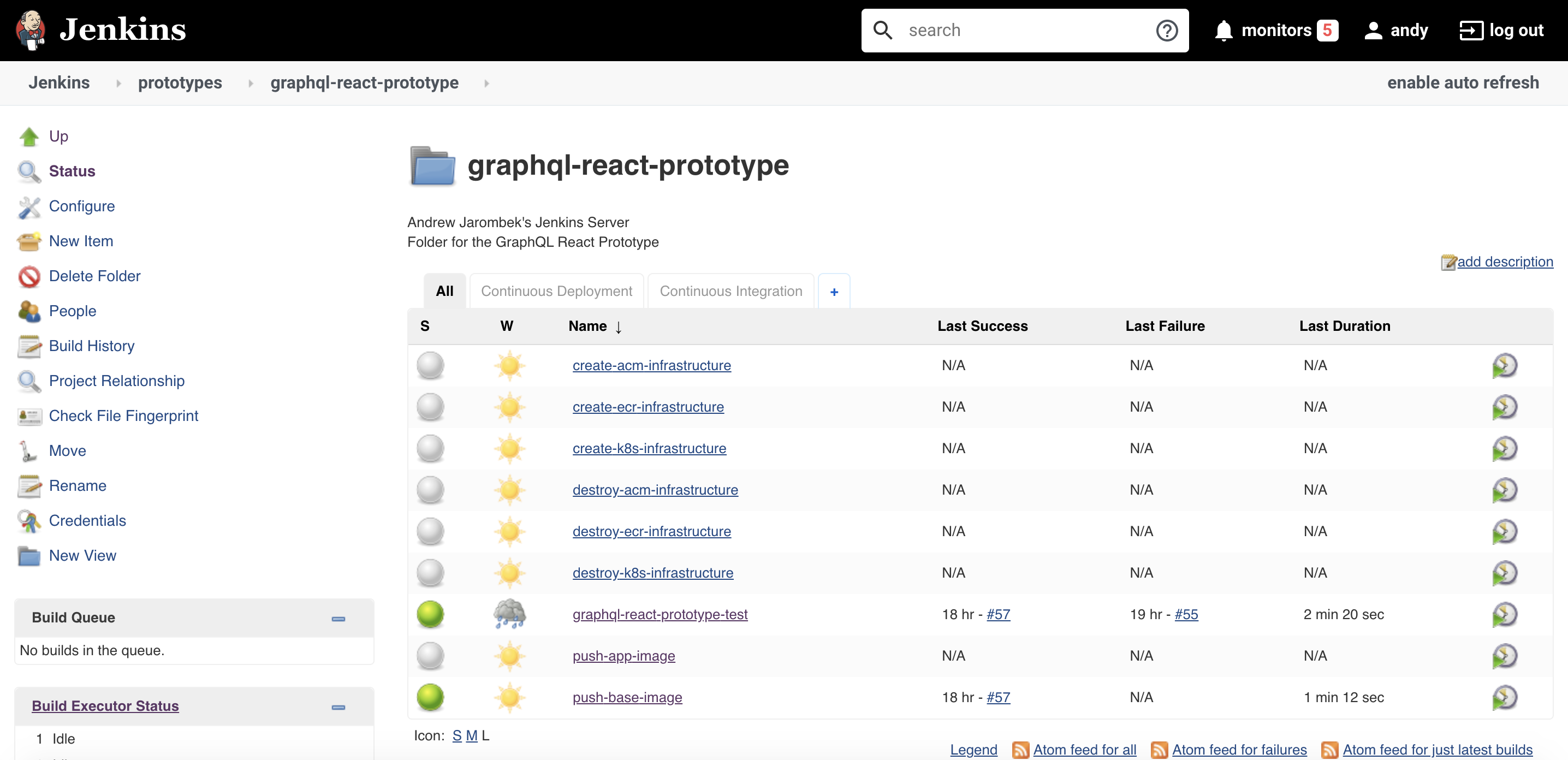Click the Check File Fingerprint icon

[28, 416]
